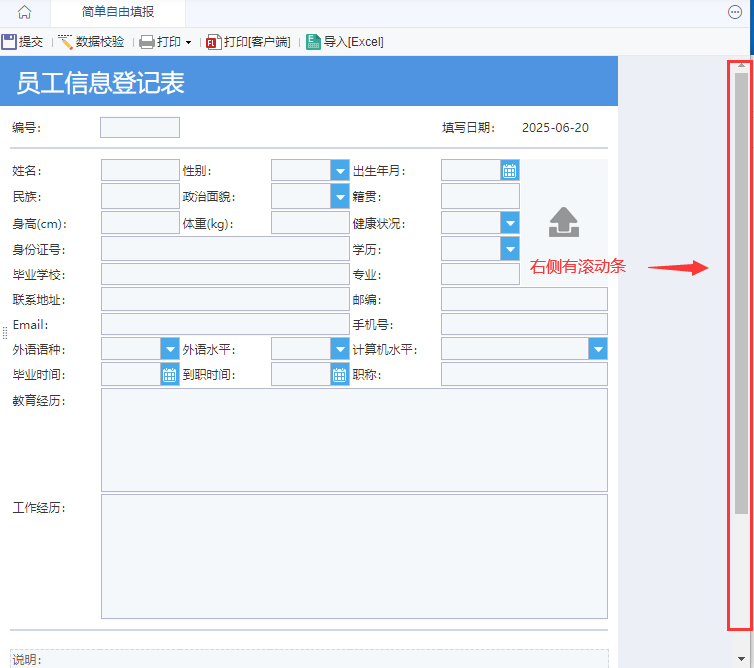Click the 身份证号 input field
Viewport: 754px width, 668px height.
point(225,249)
